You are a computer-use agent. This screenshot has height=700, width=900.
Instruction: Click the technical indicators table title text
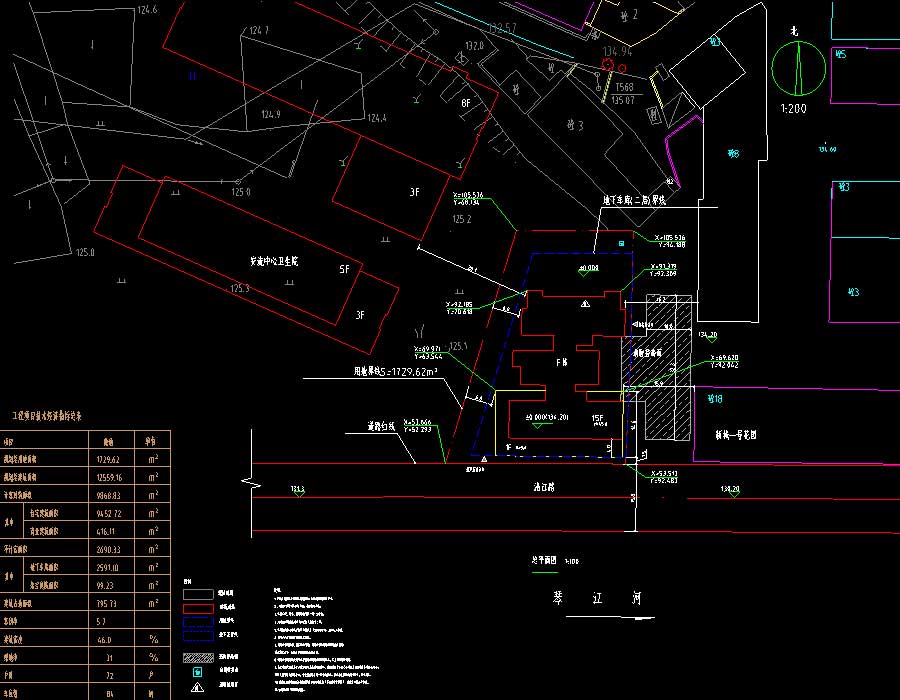click(x=47, y=416)
